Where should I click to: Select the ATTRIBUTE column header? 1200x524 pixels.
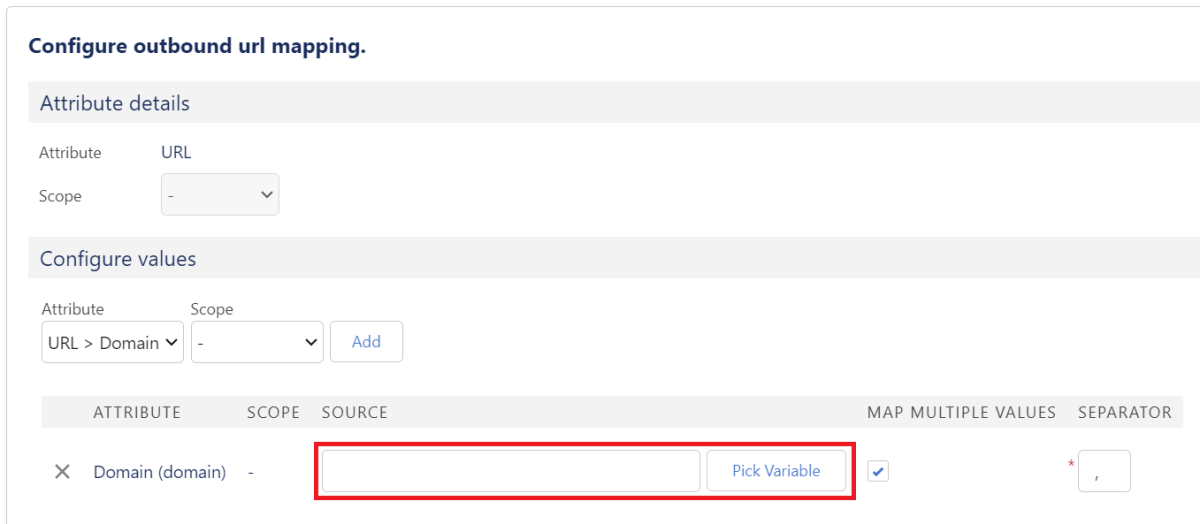pos(136,412)
